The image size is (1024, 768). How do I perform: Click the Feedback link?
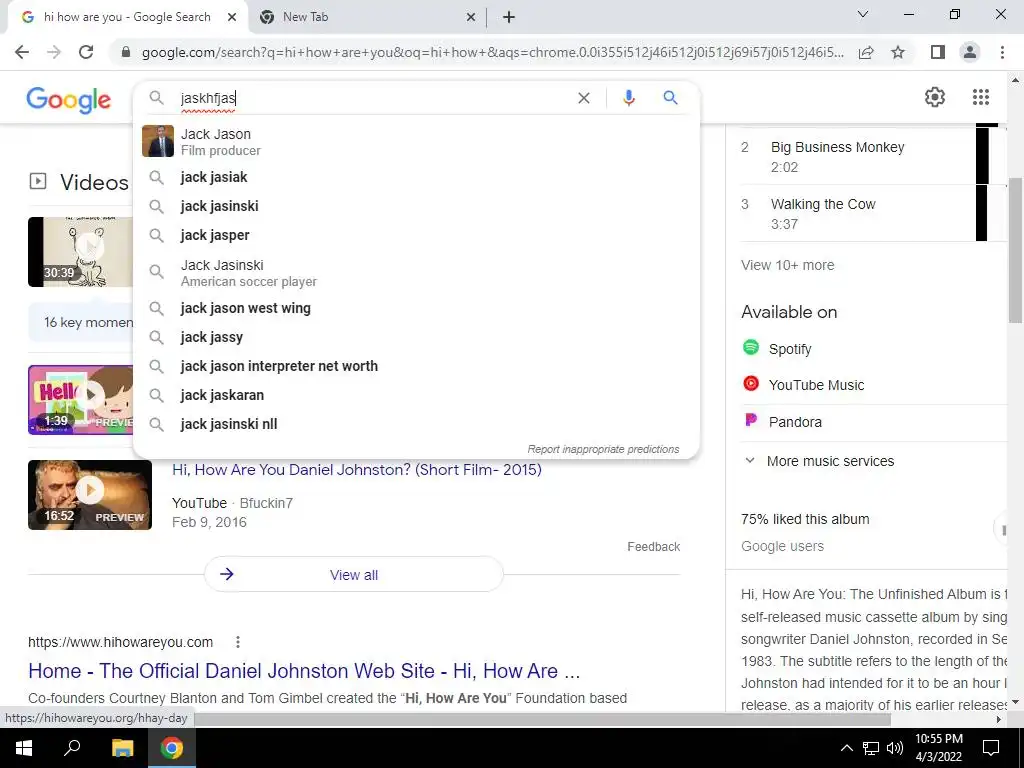(654, 547)
